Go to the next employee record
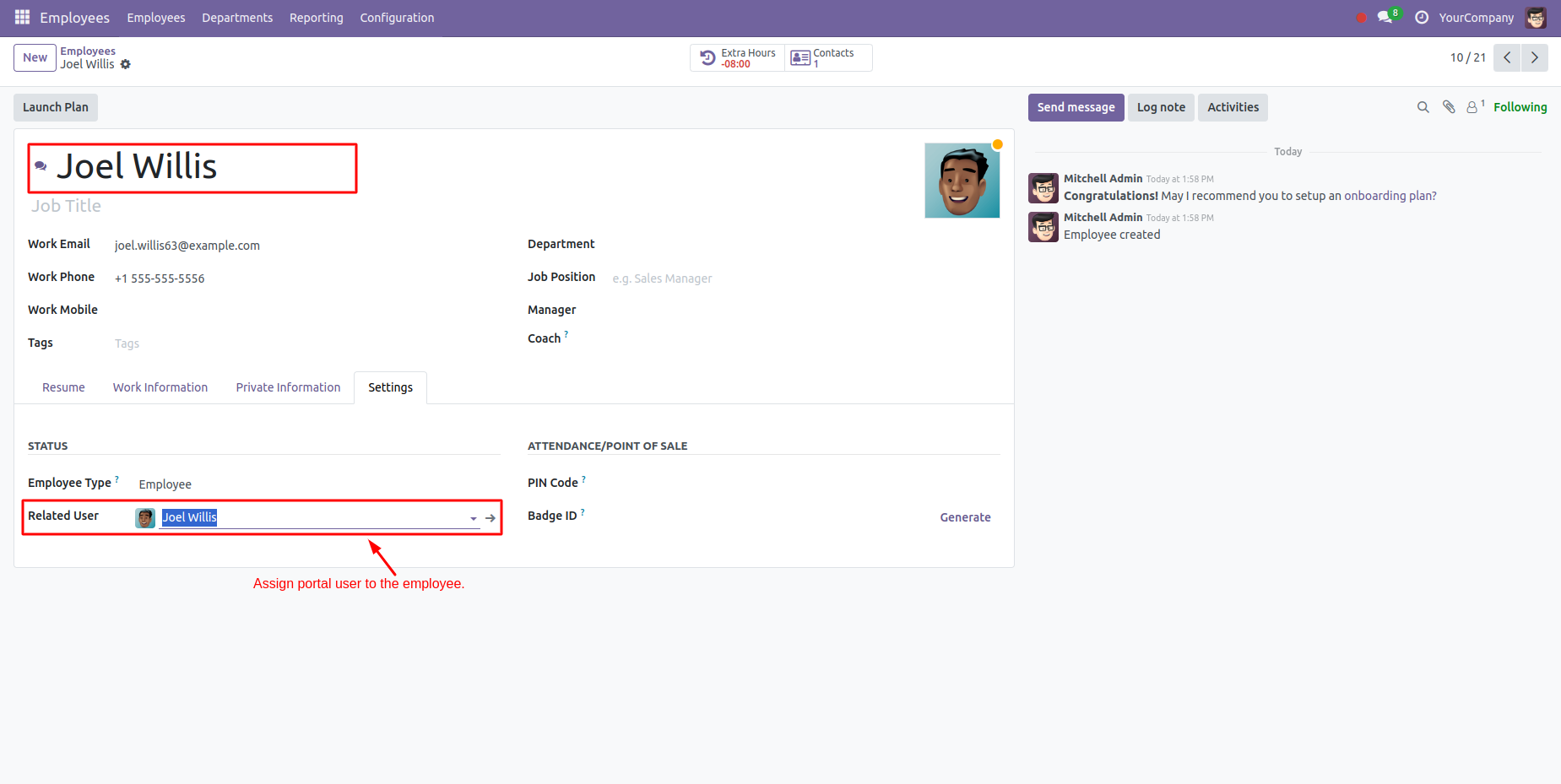Screen dimensions: 1561x784 point(1534,57)
